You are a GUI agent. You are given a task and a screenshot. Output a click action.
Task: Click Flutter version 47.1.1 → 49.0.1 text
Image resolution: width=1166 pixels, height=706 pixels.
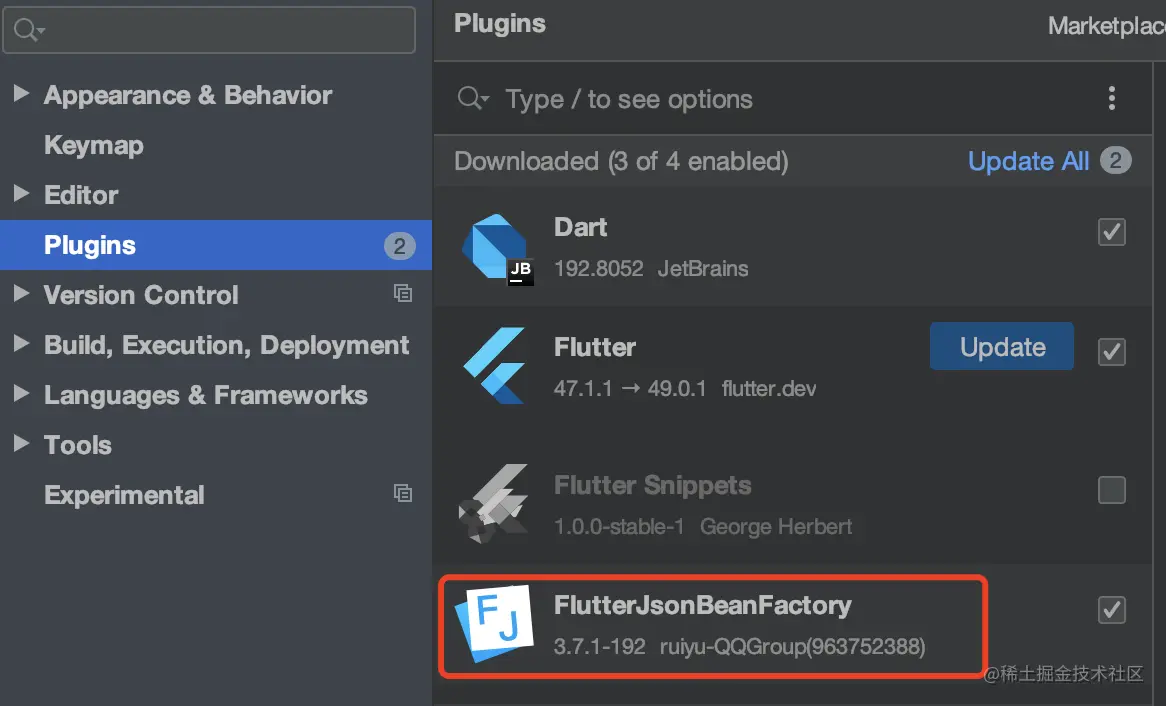630,388
